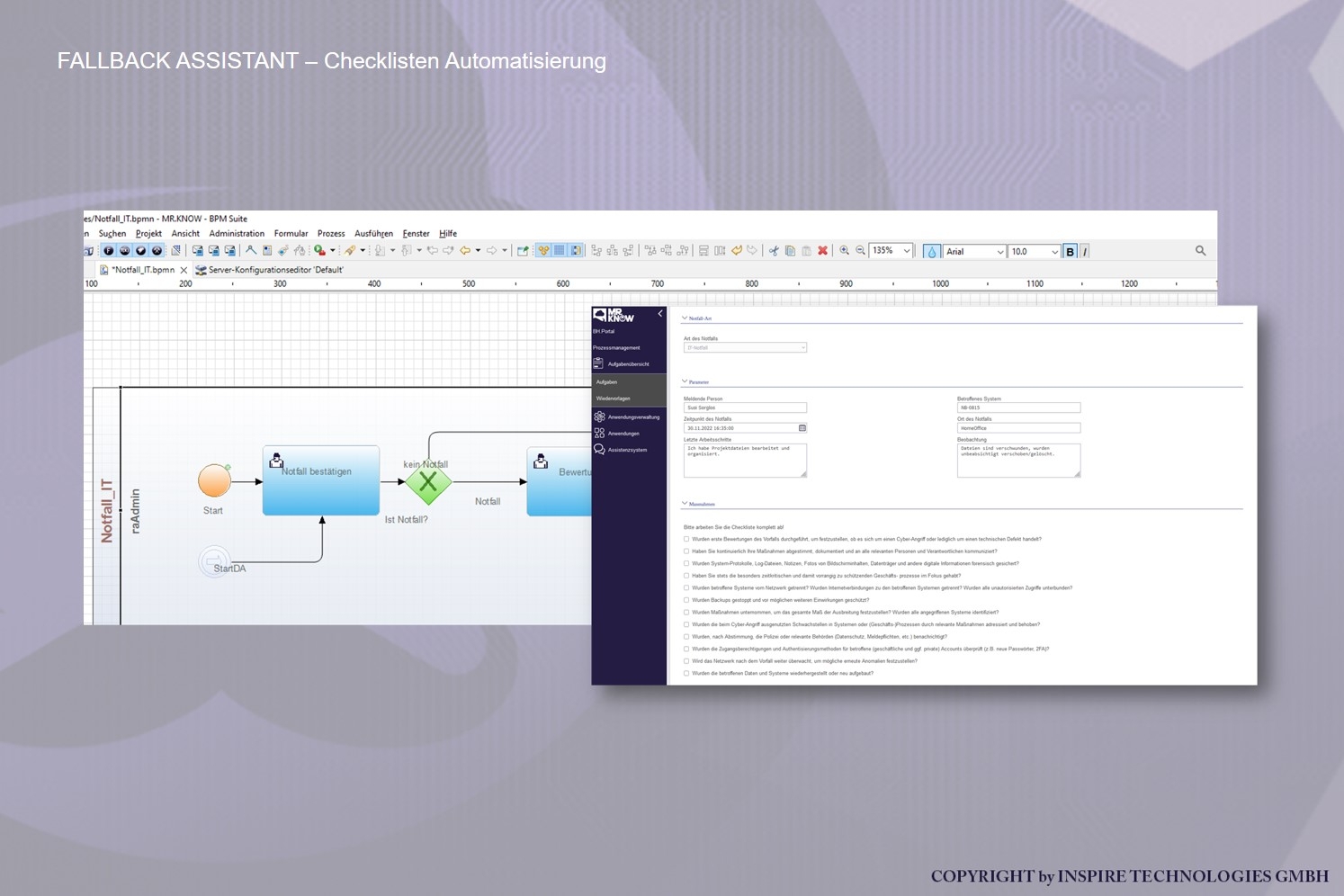Click the 'Meldende Person' input field
Image resolution: width=1344 pixels, height=896 pixels.
745,408
